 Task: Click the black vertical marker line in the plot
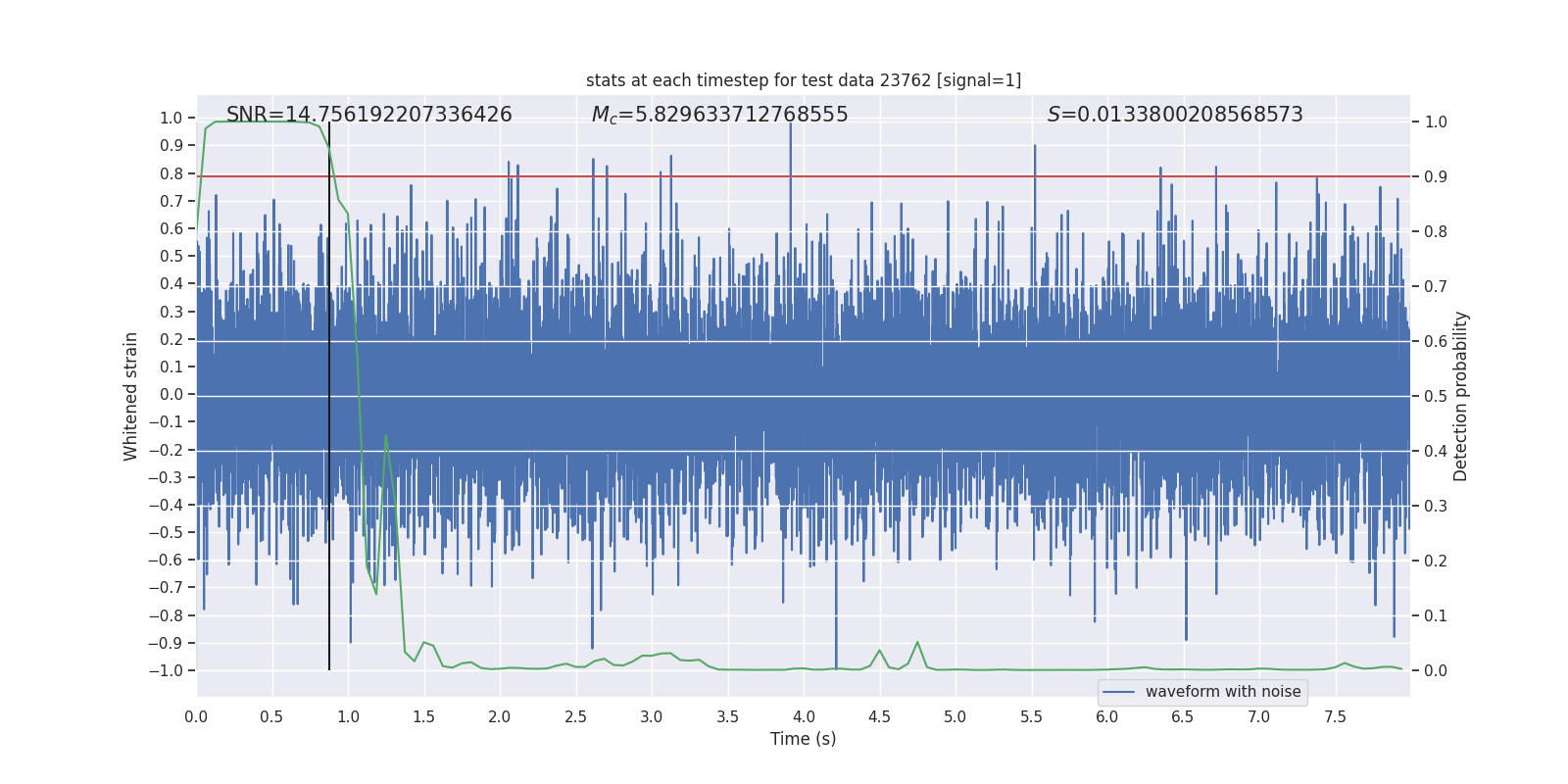tap(329, 396)
